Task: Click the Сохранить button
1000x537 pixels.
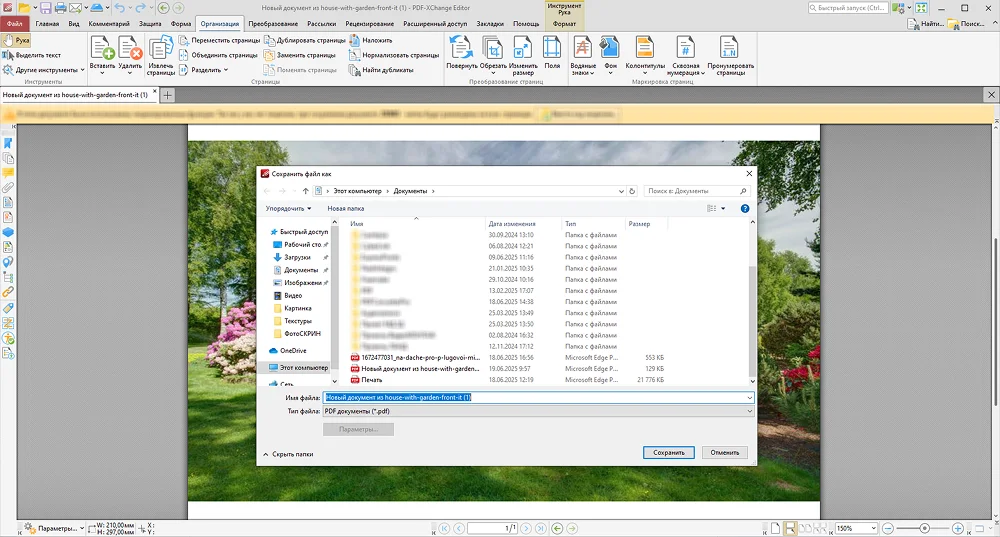Action: [x=668, y=452]
